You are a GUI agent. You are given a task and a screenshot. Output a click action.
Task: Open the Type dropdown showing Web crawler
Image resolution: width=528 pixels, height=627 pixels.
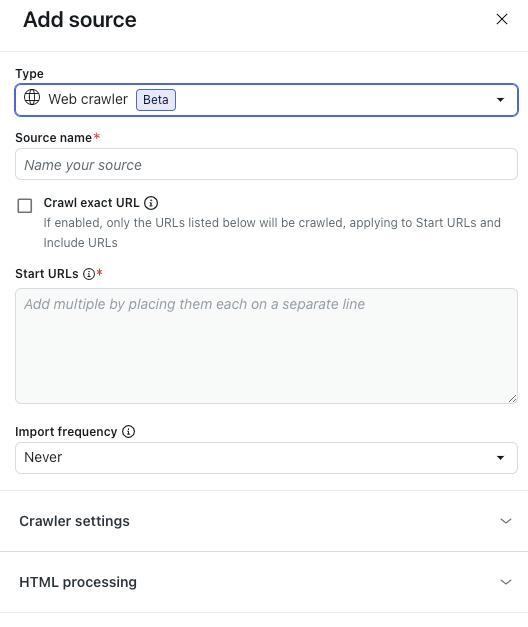(266, 100)
